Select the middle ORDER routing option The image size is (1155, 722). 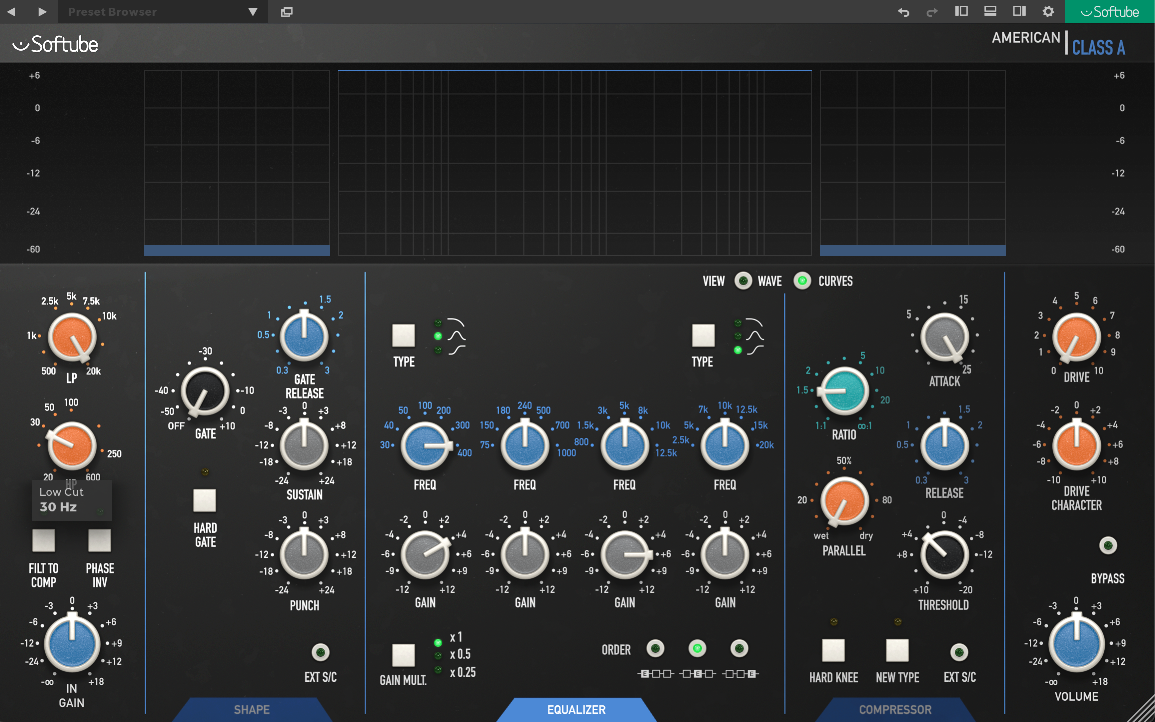tap(697, 649)
